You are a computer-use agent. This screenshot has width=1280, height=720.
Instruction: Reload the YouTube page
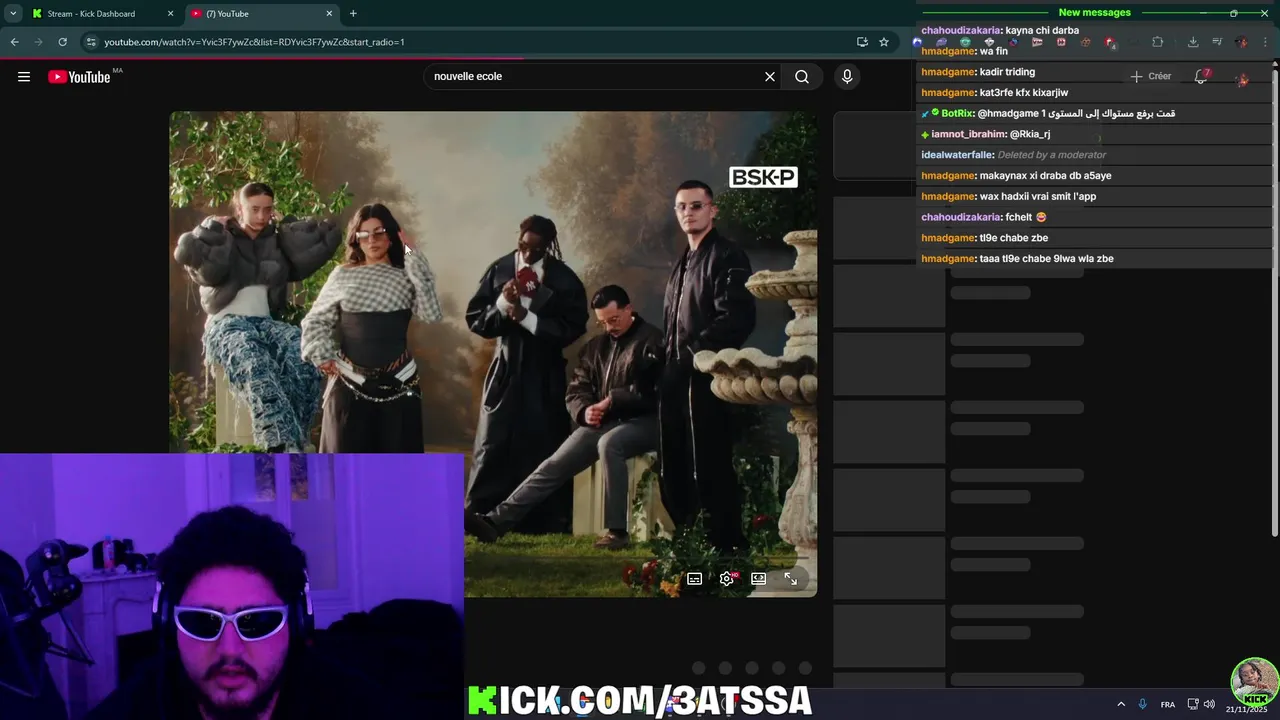[x=62, y=42]
